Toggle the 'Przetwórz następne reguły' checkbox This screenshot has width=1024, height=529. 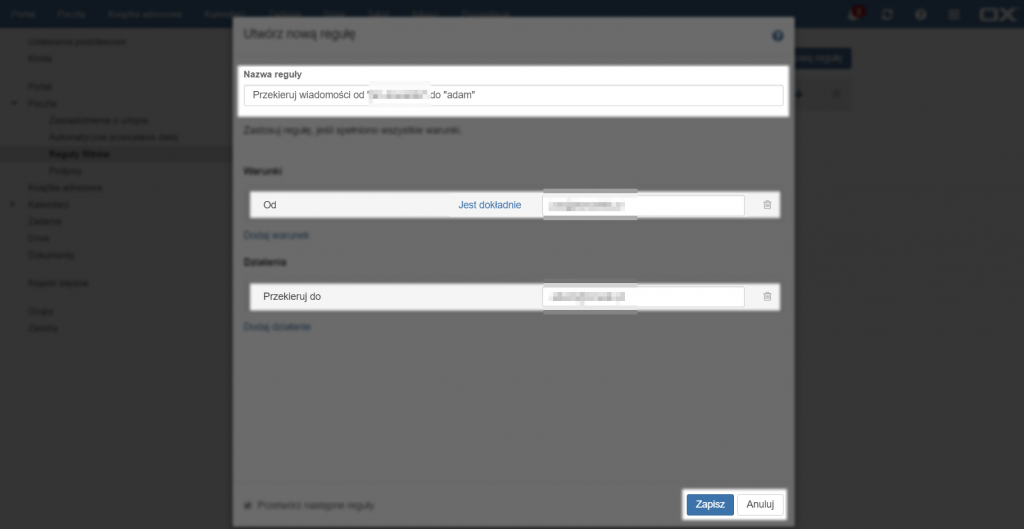(x=249, y=505)
